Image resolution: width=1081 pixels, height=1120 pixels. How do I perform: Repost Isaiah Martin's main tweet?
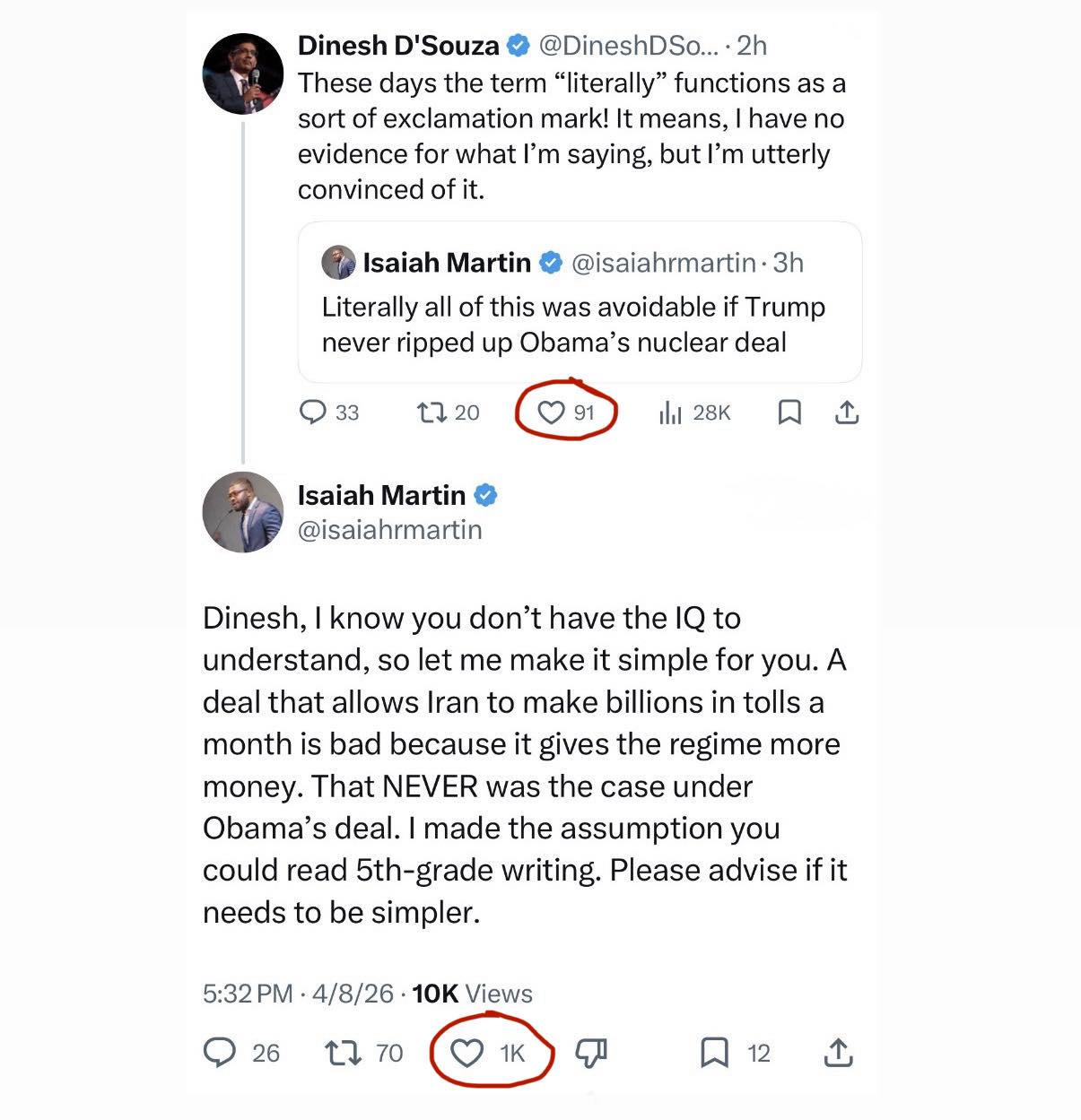(342, 1052)
